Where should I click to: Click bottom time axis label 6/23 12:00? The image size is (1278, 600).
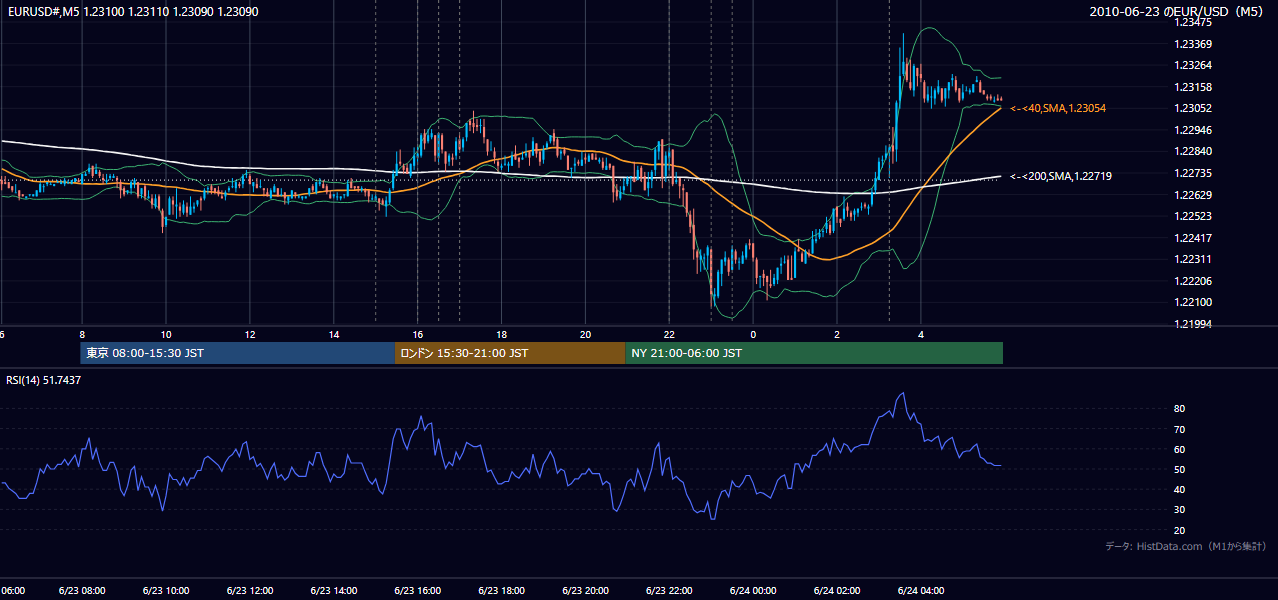(x=250, y=590)
